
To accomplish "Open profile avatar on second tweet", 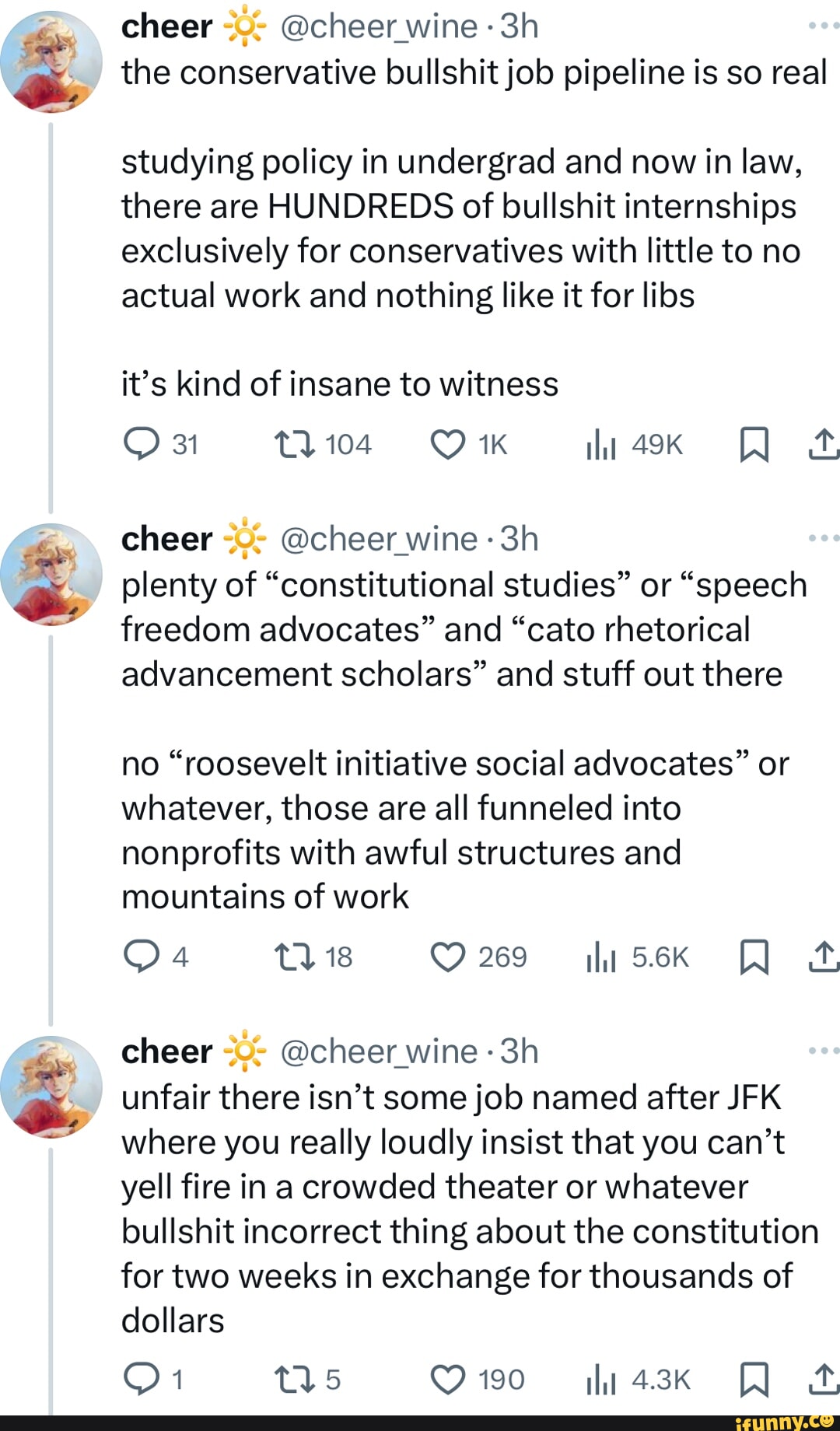I will pyautogui.click(x=51, y=574).
